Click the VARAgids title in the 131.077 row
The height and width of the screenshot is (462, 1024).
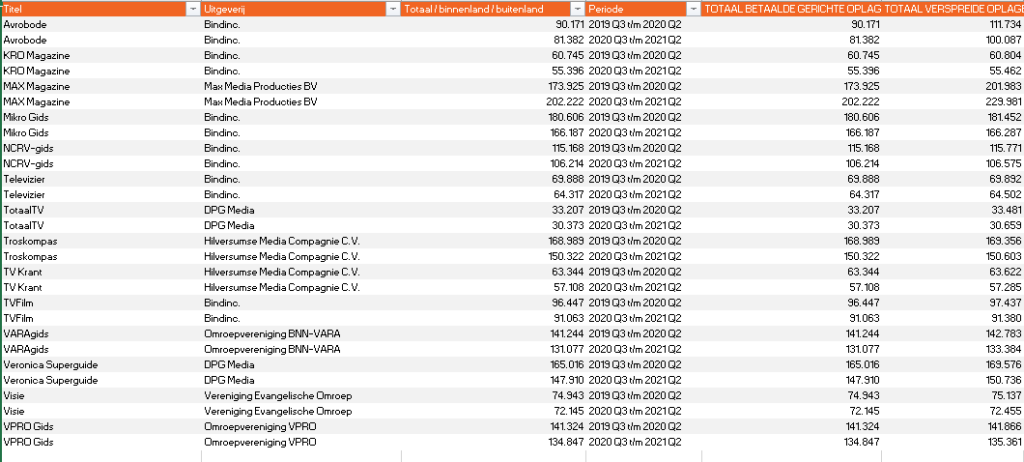[25, 350]
